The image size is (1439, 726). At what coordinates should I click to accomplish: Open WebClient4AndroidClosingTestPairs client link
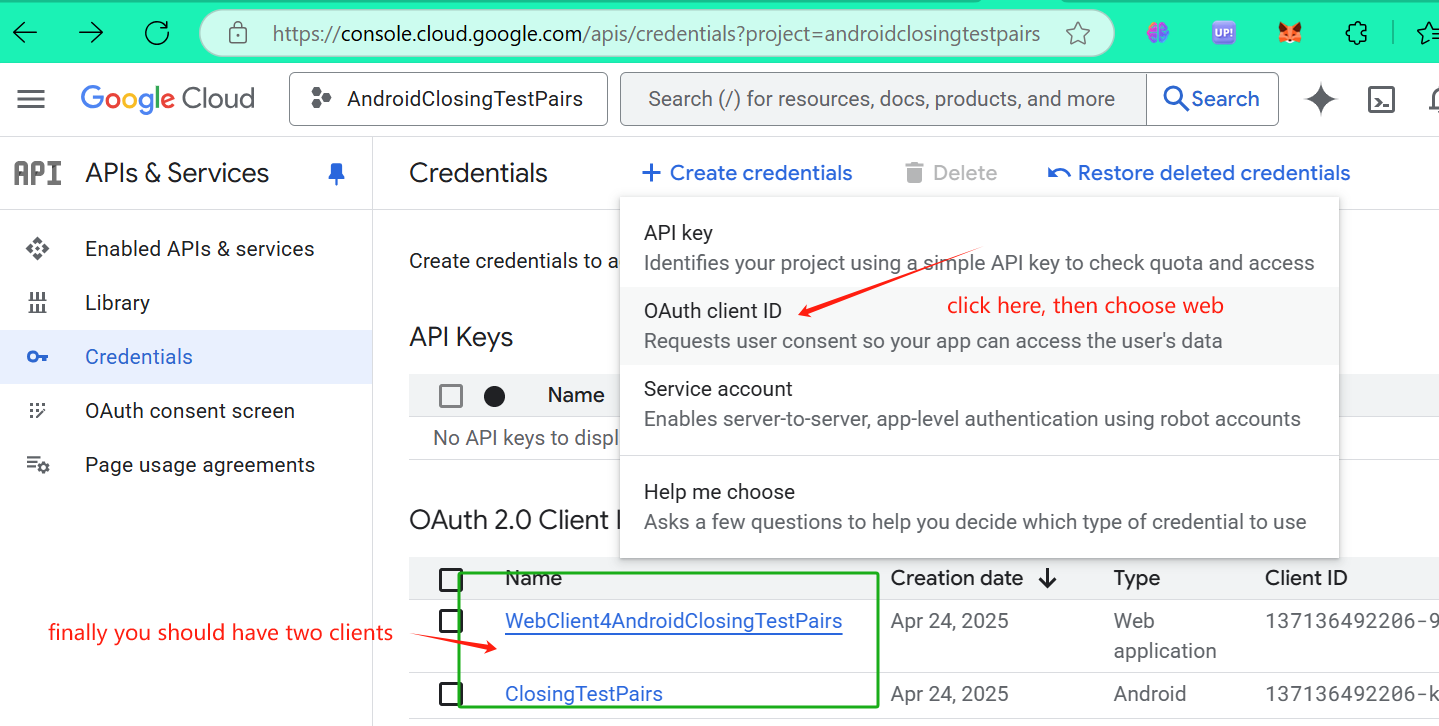point(674,621)
